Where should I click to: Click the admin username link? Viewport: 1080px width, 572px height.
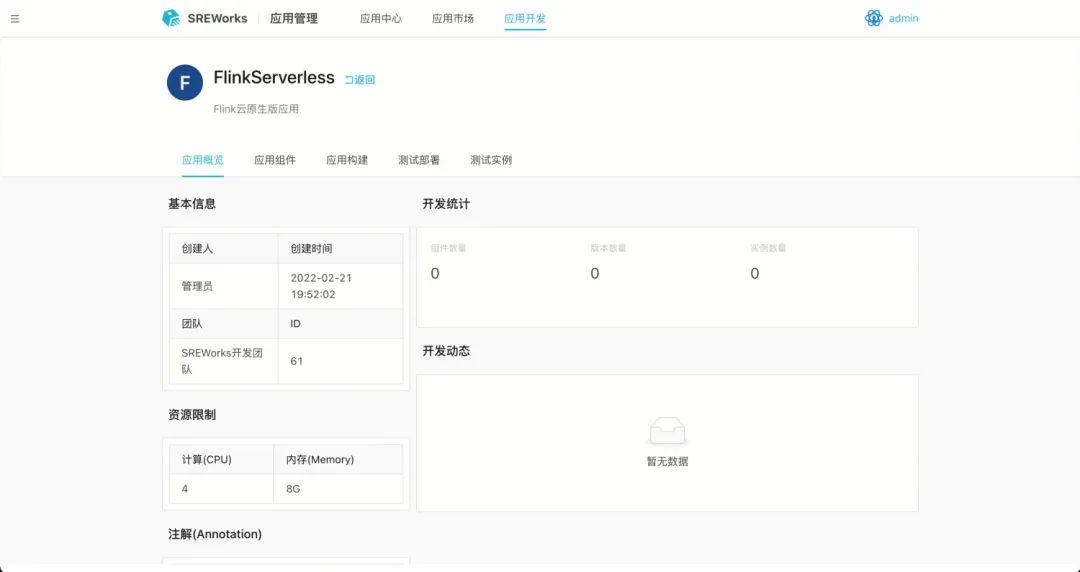pos(904,19)
